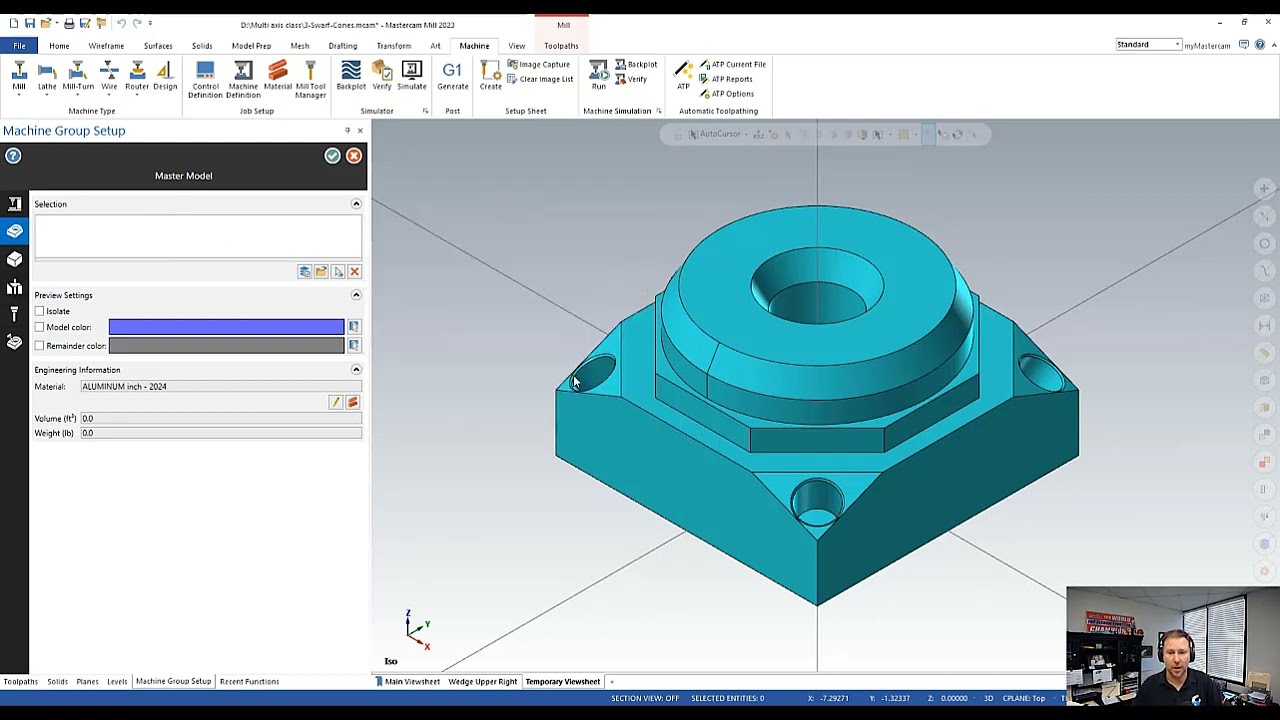Screen dimensions: 1280x720
Task: Switch to the Home ribbon tab
Action: [59, 46]
